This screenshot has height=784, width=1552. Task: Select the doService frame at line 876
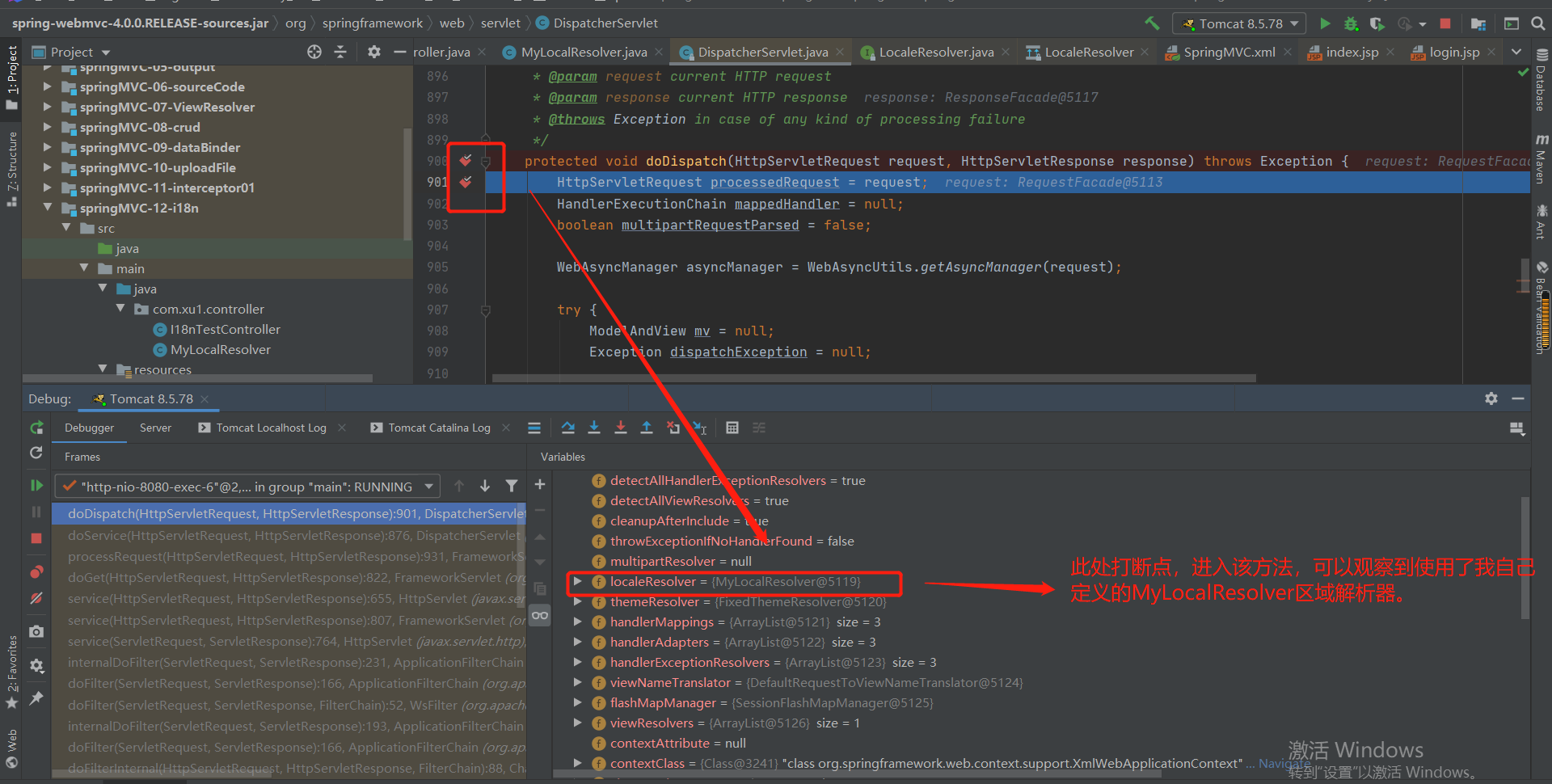point(289,535)
